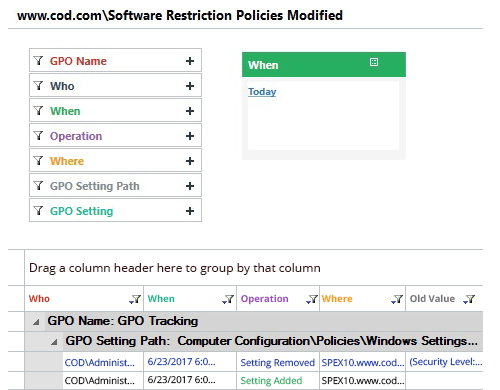Click the plus icon beside the Operation filter

(190, 136)
